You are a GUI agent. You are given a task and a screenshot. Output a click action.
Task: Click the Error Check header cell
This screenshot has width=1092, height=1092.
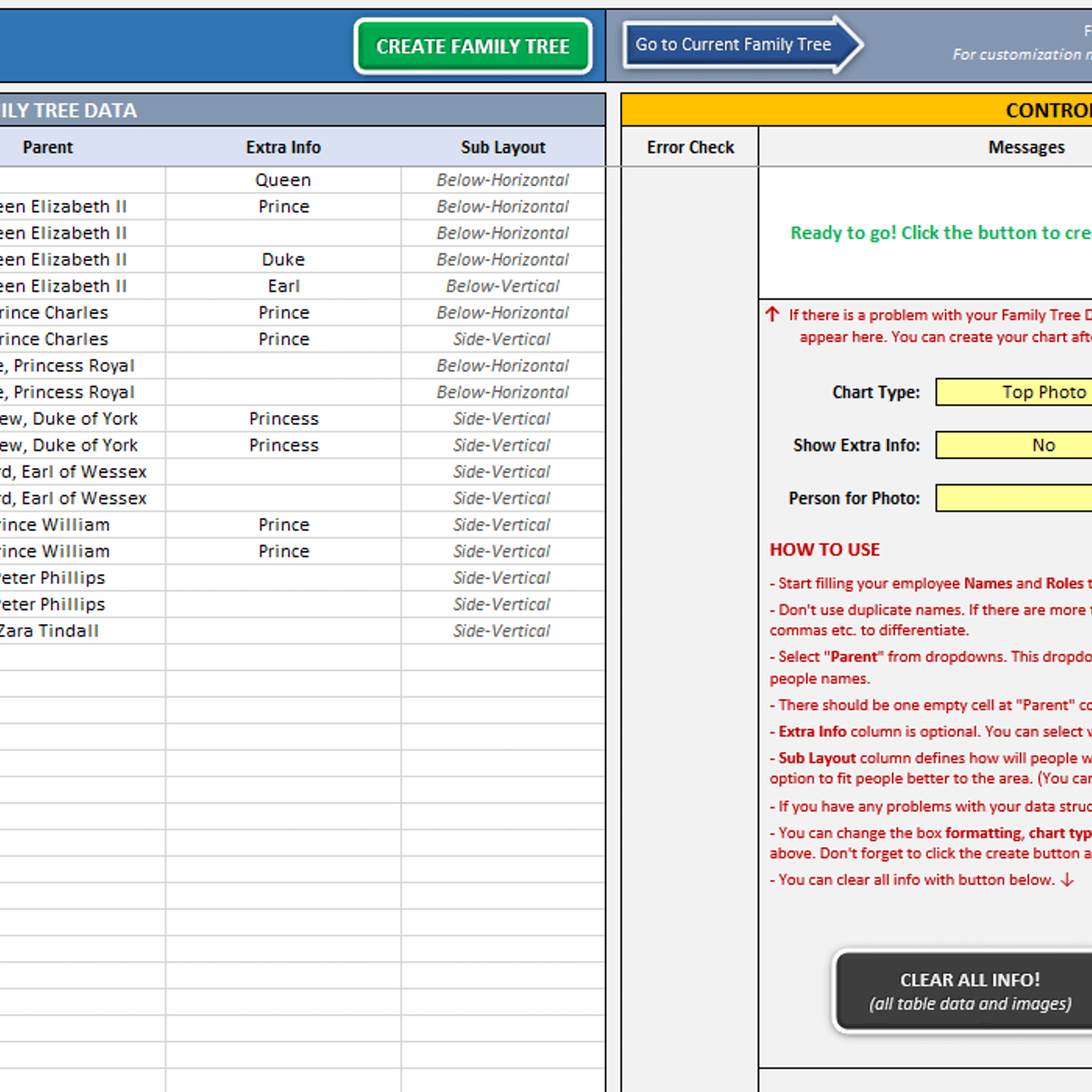click(x=690, y=147)
